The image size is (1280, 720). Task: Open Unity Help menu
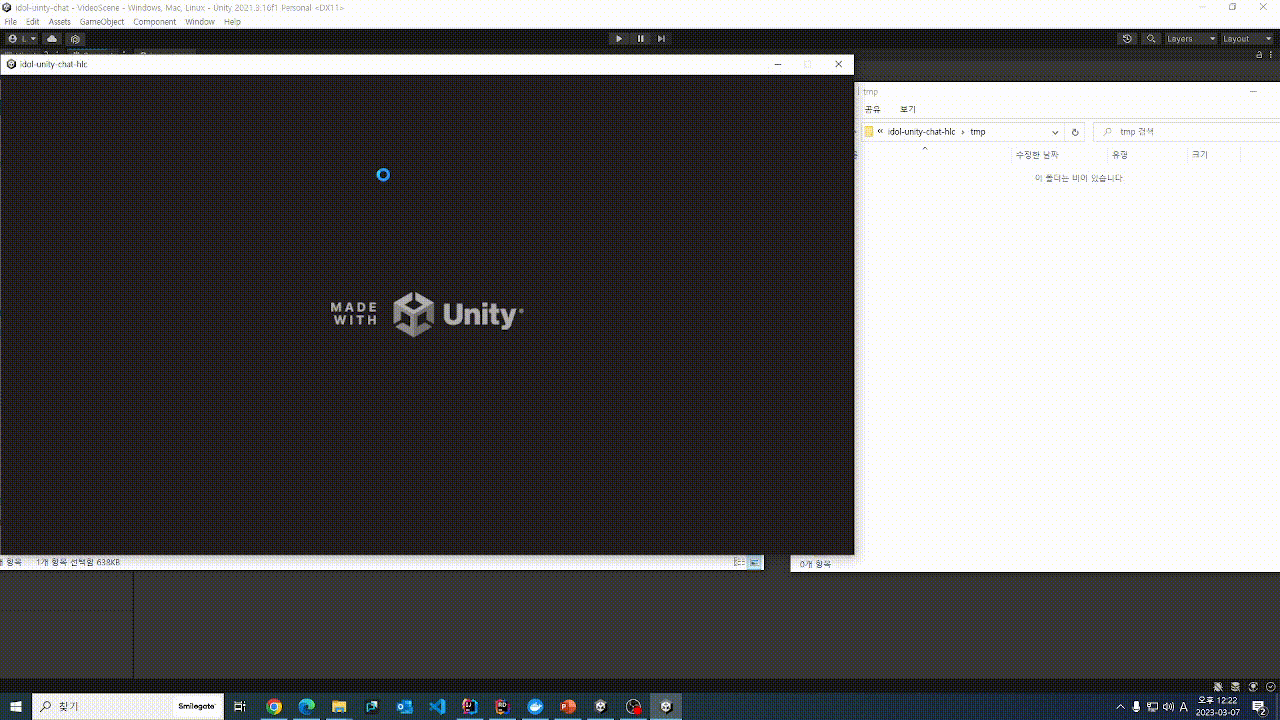click(x=232, y=22)
